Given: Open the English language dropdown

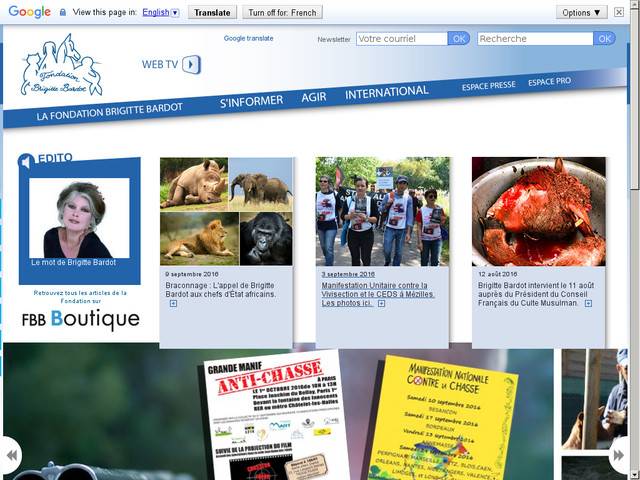Looking at the screenshot, I should click(x=160, y=12).
